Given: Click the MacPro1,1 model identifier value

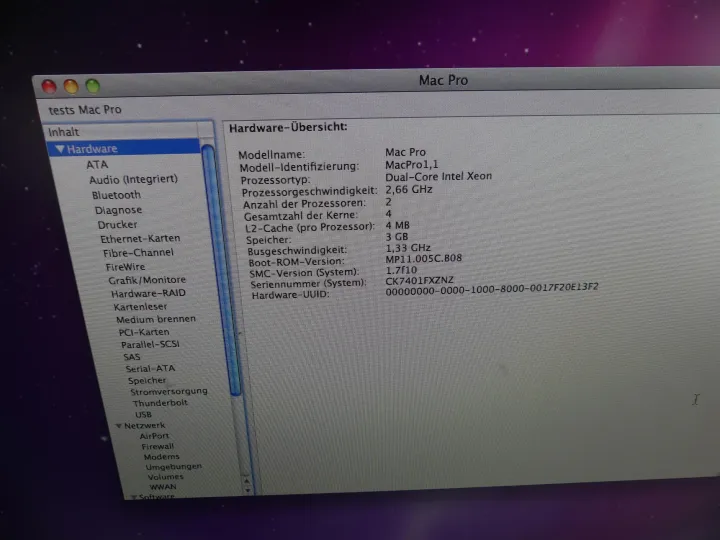Looking at the screenshot, I should tap(411, 164).
